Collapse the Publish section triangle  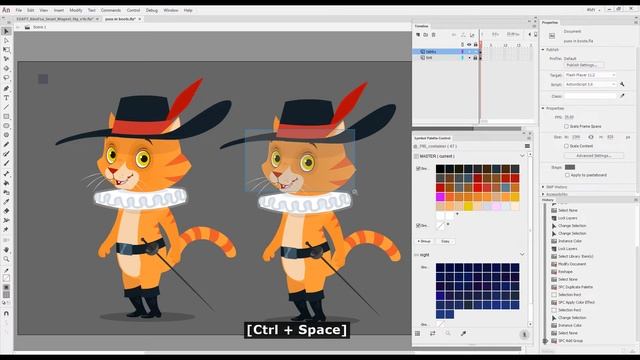coord(543,49)
